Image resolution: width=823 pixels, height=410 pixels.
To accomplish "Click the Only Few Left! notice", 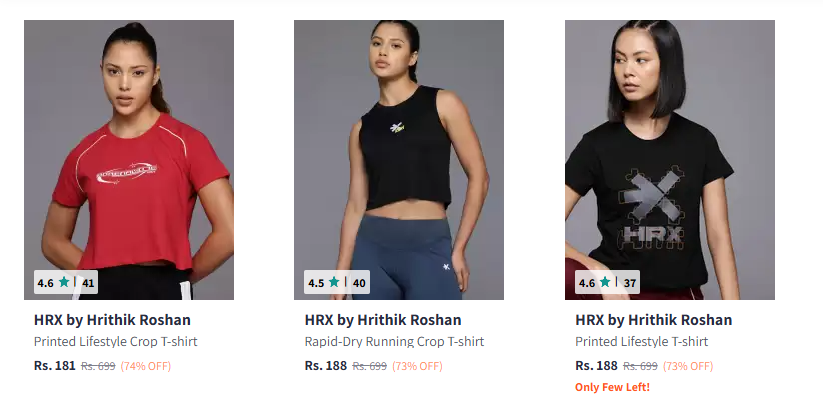I will 612,387.
